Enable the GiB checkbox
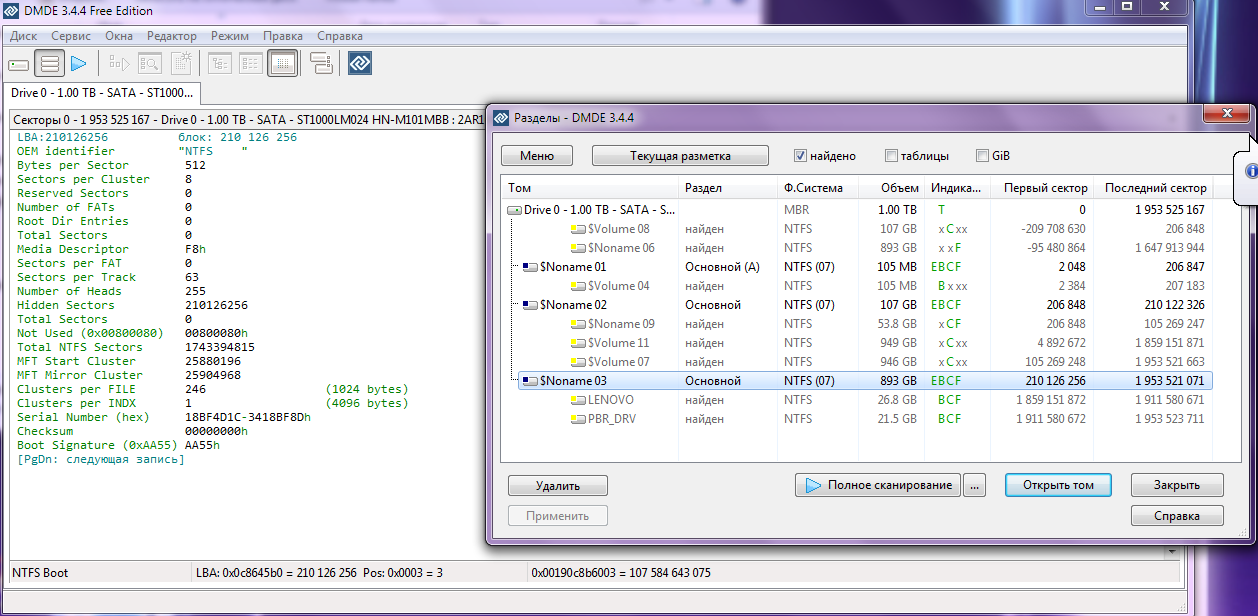The width and height of the screenshot is (1258, 616). [x=982, y=156]
